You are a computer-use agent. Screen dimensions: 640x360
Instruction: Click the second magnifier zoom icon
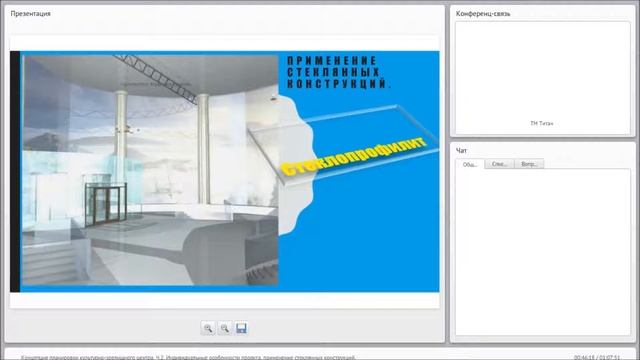[x=224, y=328]
